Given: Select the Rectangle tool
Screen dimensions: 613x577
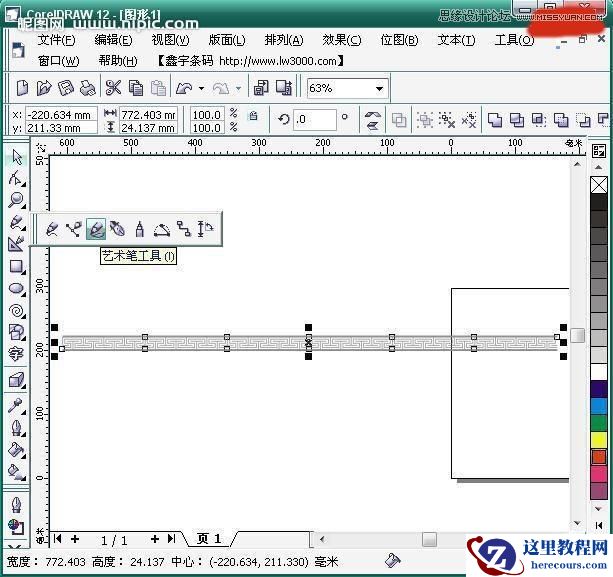Looking at the screenshot, I should coord(17,267).
